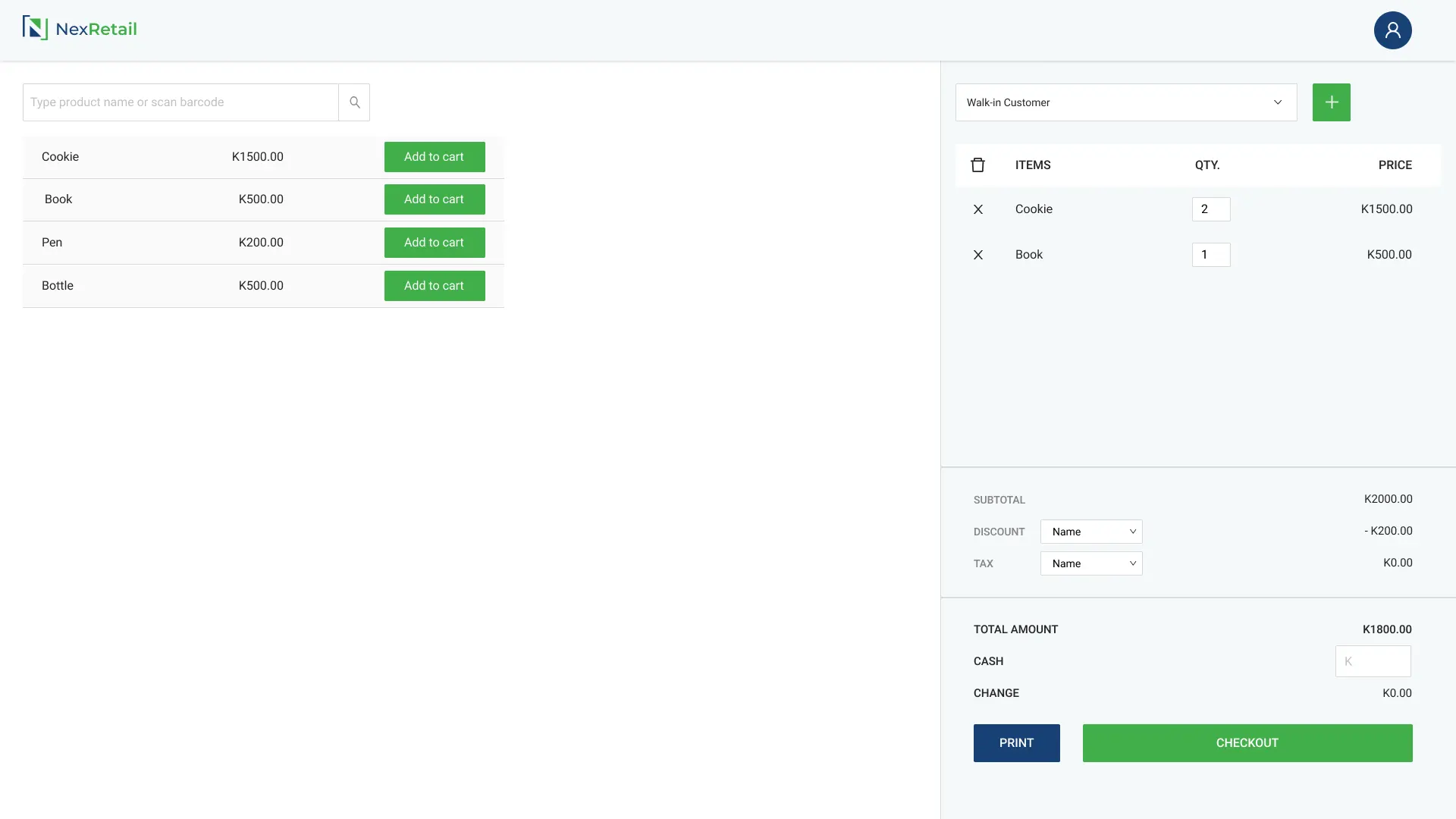Select the PRICE column header
Screen dimensions: 1456x819
(1396, 165)
